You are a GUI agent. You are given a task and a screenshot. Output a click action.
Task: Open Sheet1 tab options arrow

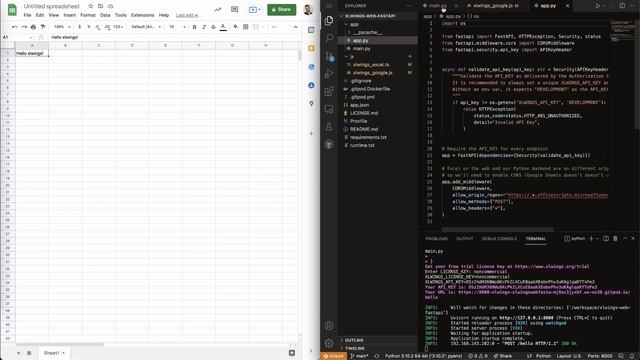coord(63,353)
